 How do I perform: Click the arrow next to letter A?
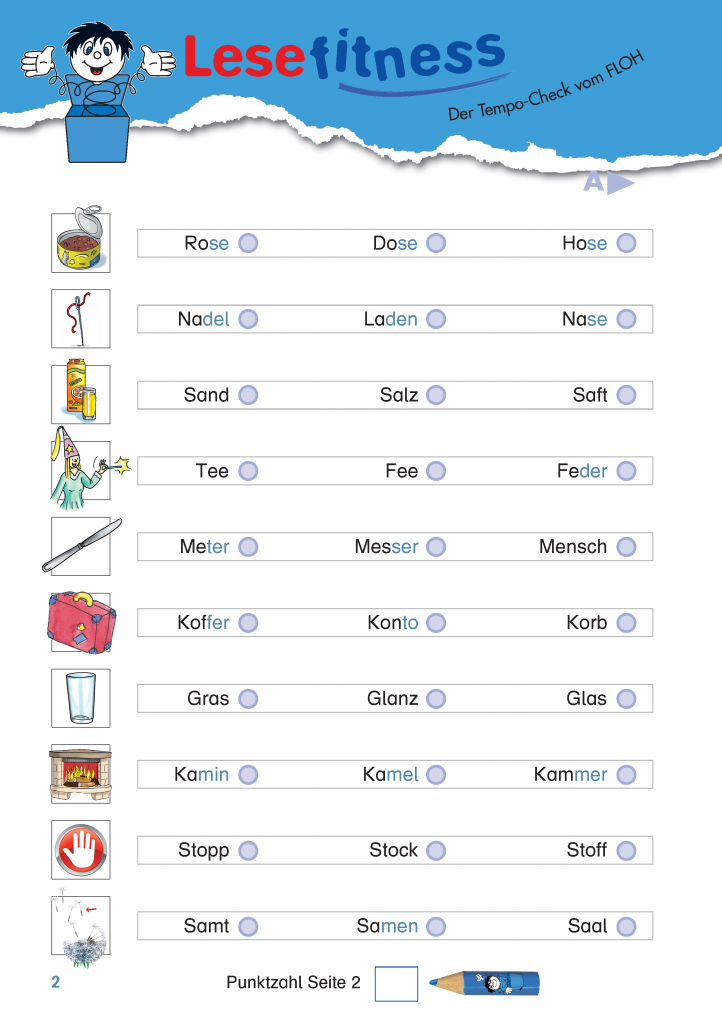620,183
